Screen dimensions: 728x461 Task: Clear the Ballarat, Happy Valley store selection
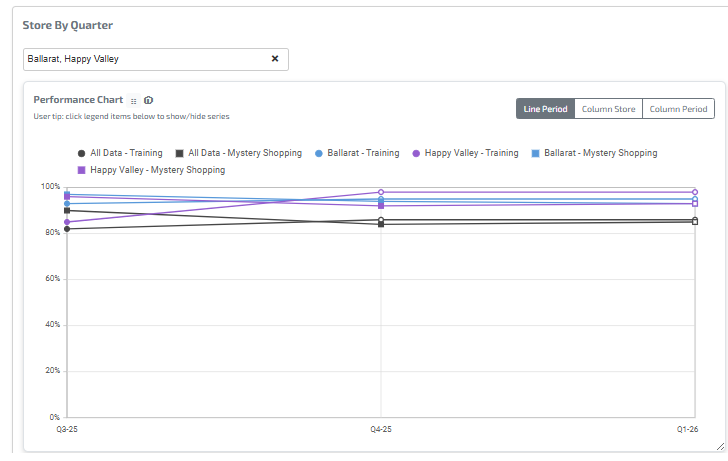click(275, 59)
